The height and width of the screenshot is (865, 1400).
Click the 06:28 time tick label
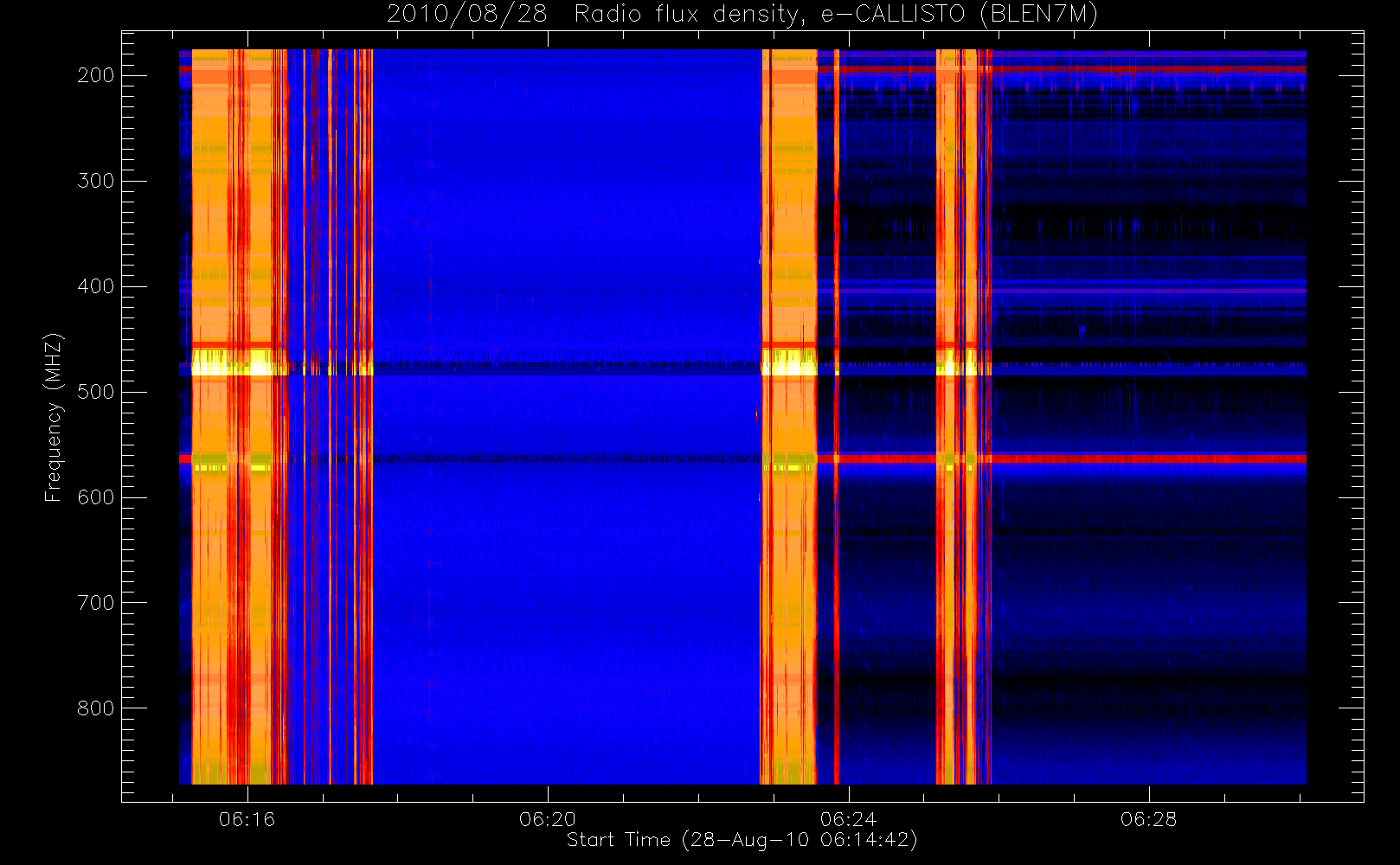tap(1149, 819)
